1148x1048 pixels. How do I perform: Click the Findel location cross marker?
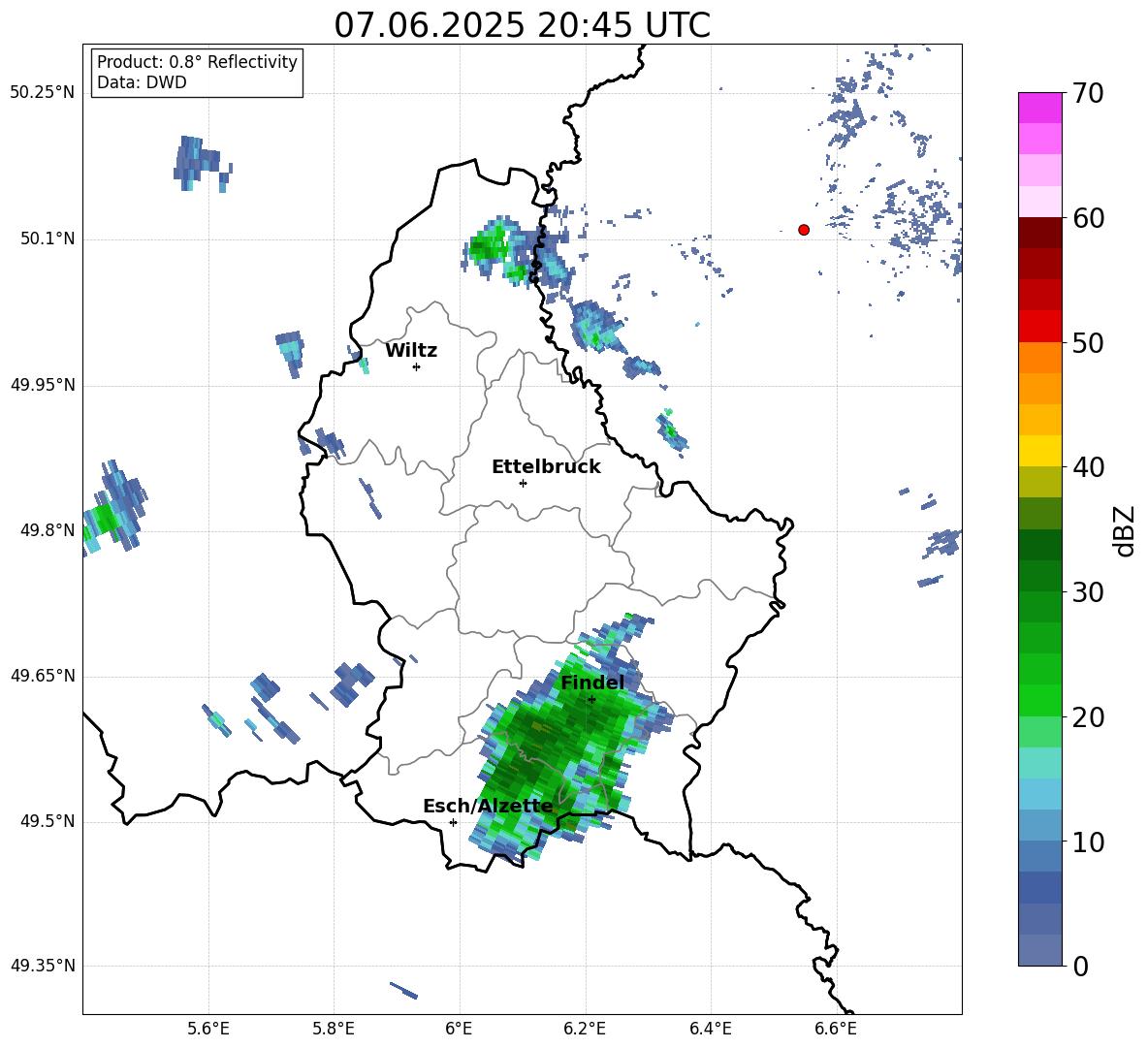tap(591, 700)
